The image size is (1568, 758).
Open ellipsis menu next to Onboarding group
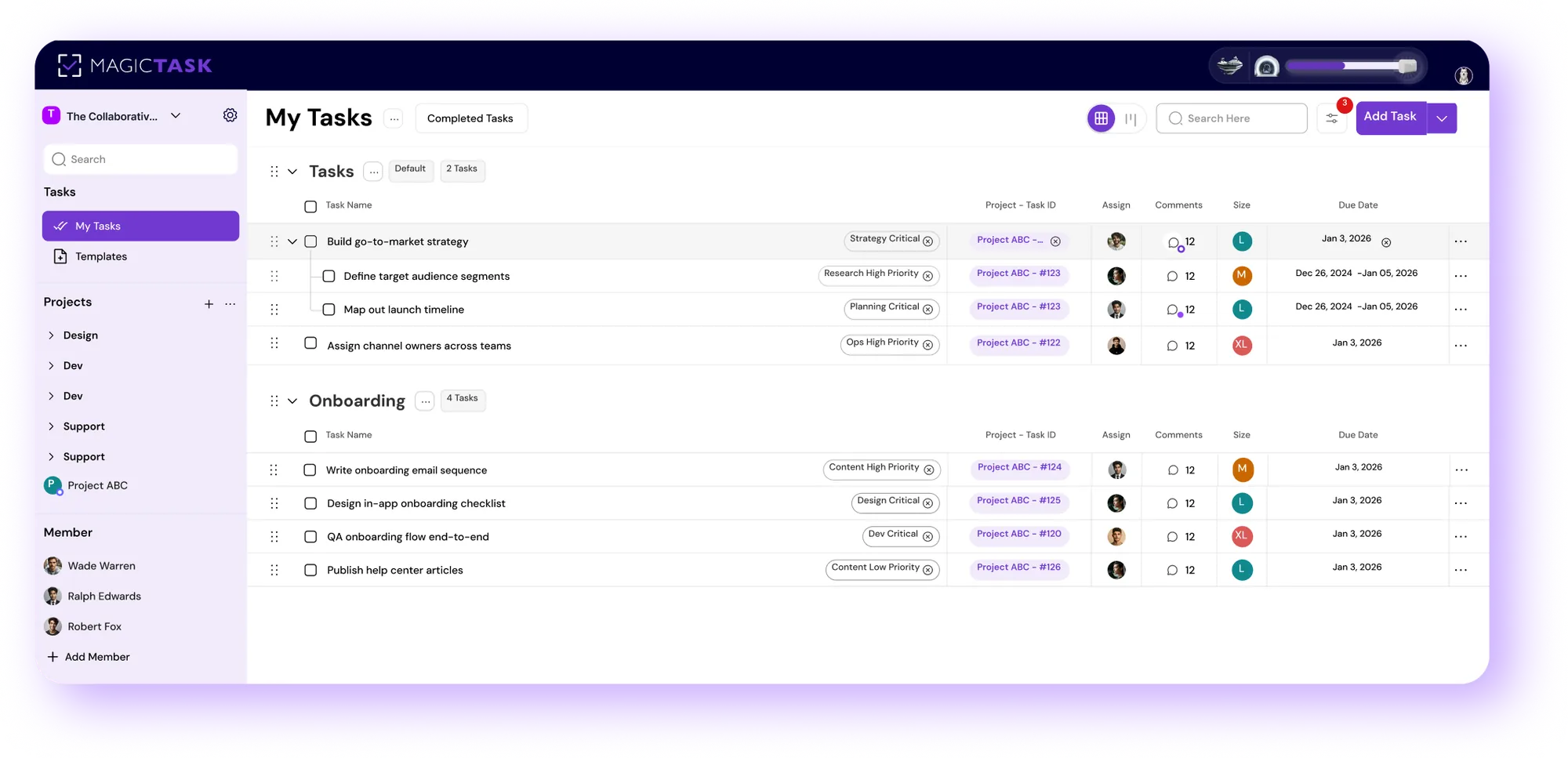pos(425,401)
